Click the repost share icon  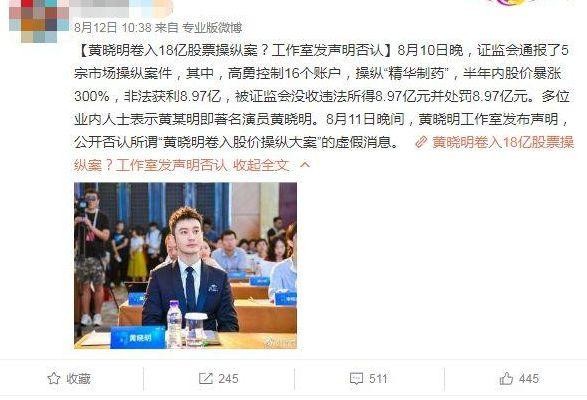point(206,379)
